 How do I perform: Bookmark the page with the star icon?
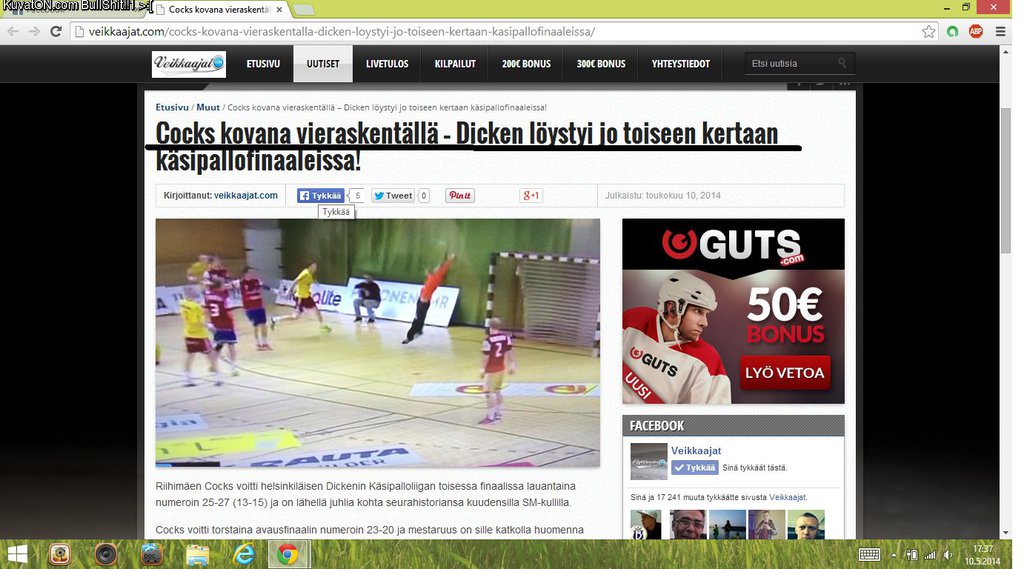[x=929, y=31]
